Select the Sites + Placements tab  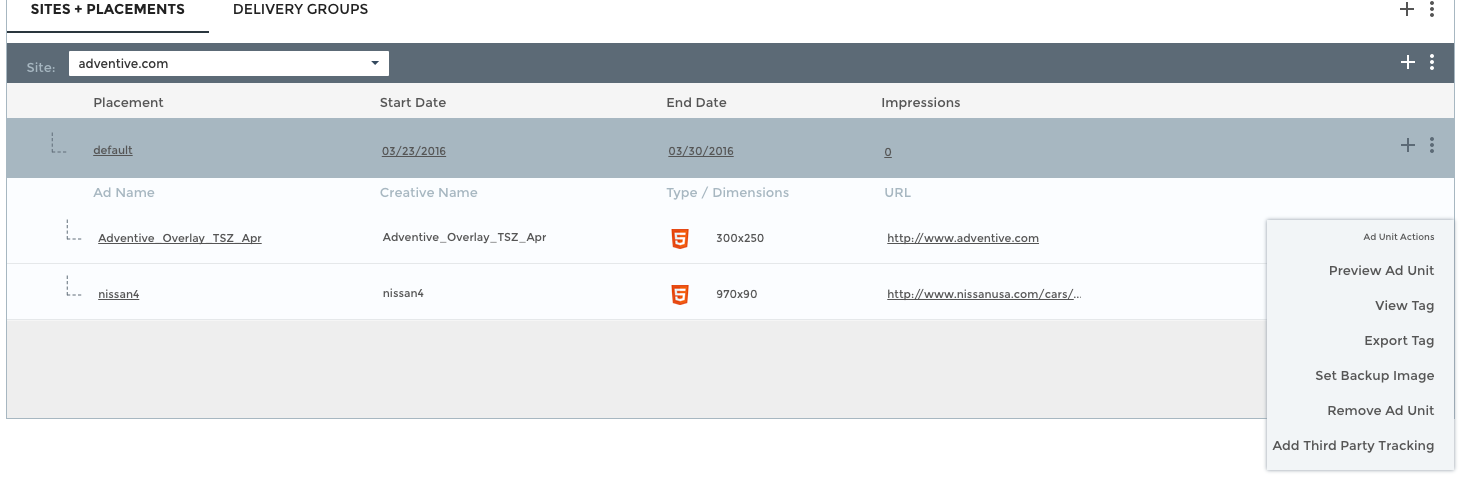point(107,10)
